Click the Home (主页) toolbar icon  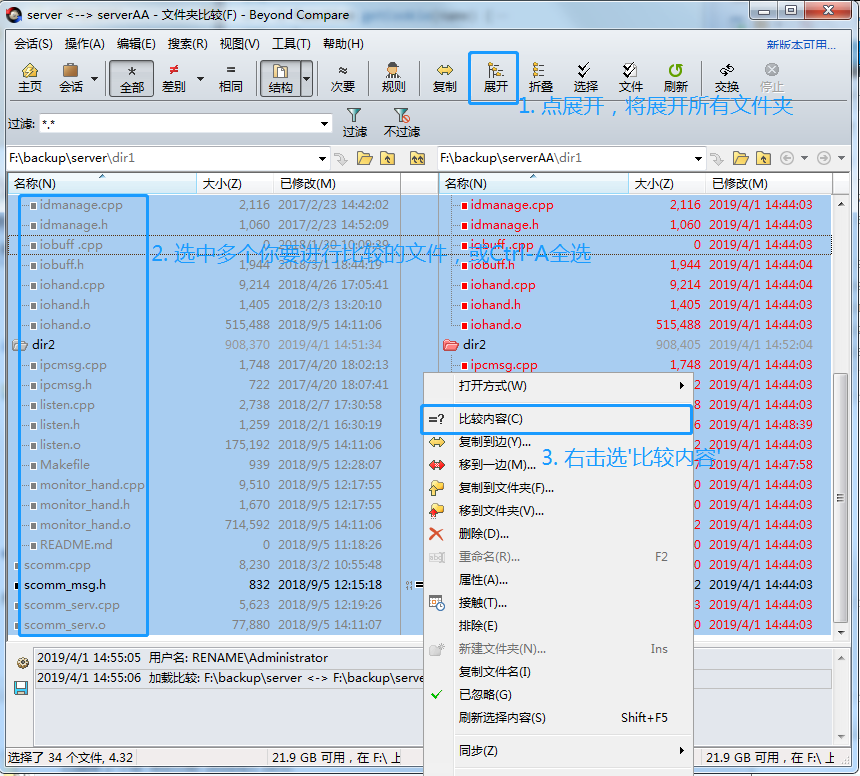click(30, 78)
